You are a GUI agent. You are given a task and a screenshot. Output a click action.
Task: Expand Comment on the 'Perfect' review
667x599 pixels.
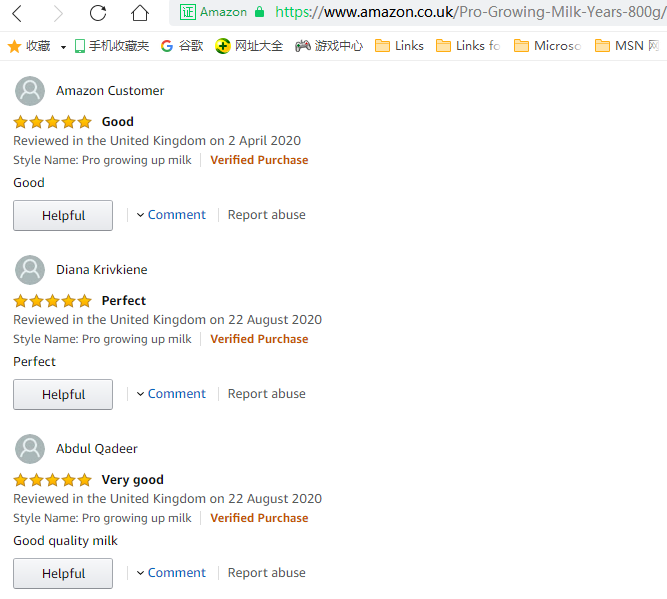(171, 394)
